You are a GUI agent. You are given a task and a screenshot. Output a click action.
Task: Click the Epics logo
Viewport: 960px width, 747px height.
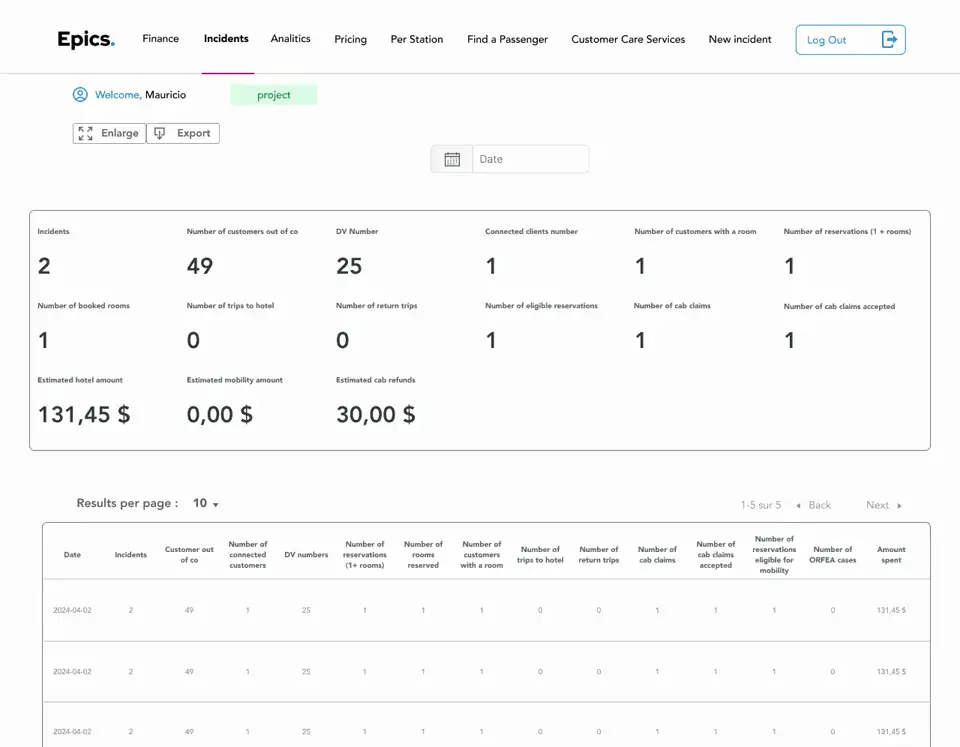[x=86, y=40]
